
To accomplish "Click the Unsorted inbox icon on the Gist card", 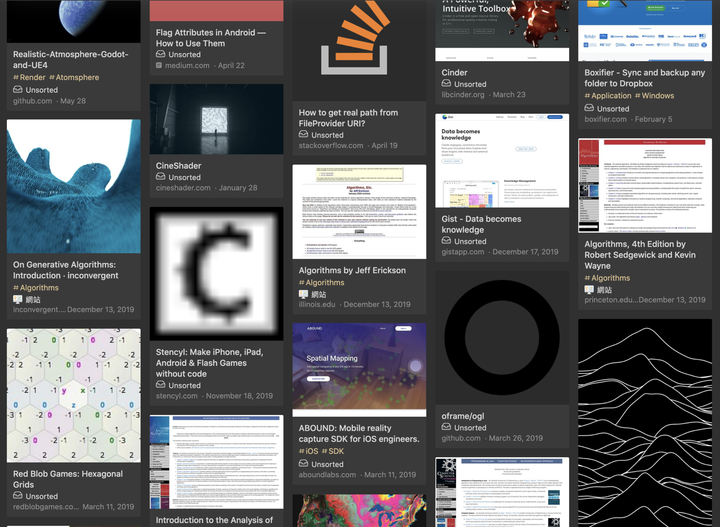I will pyautogui.click(x=446, y=241).
